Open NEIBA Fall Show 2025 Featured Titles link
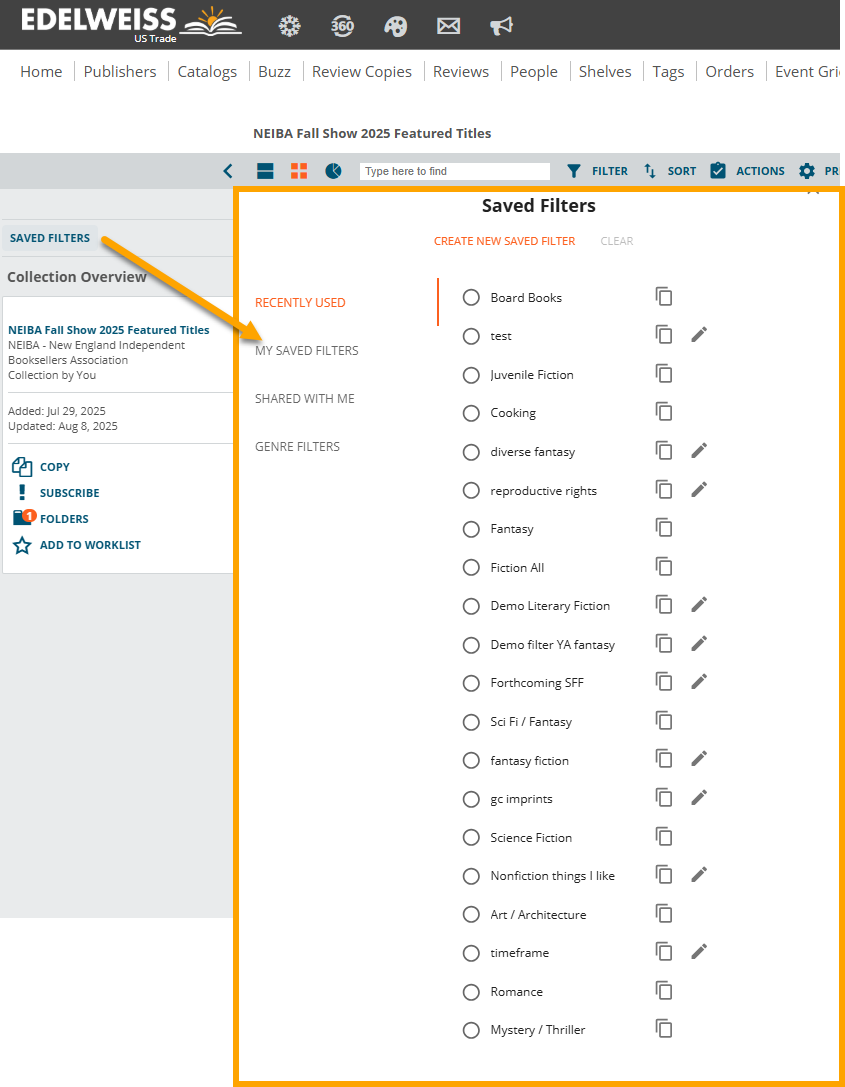 click(x=109, y=330)
